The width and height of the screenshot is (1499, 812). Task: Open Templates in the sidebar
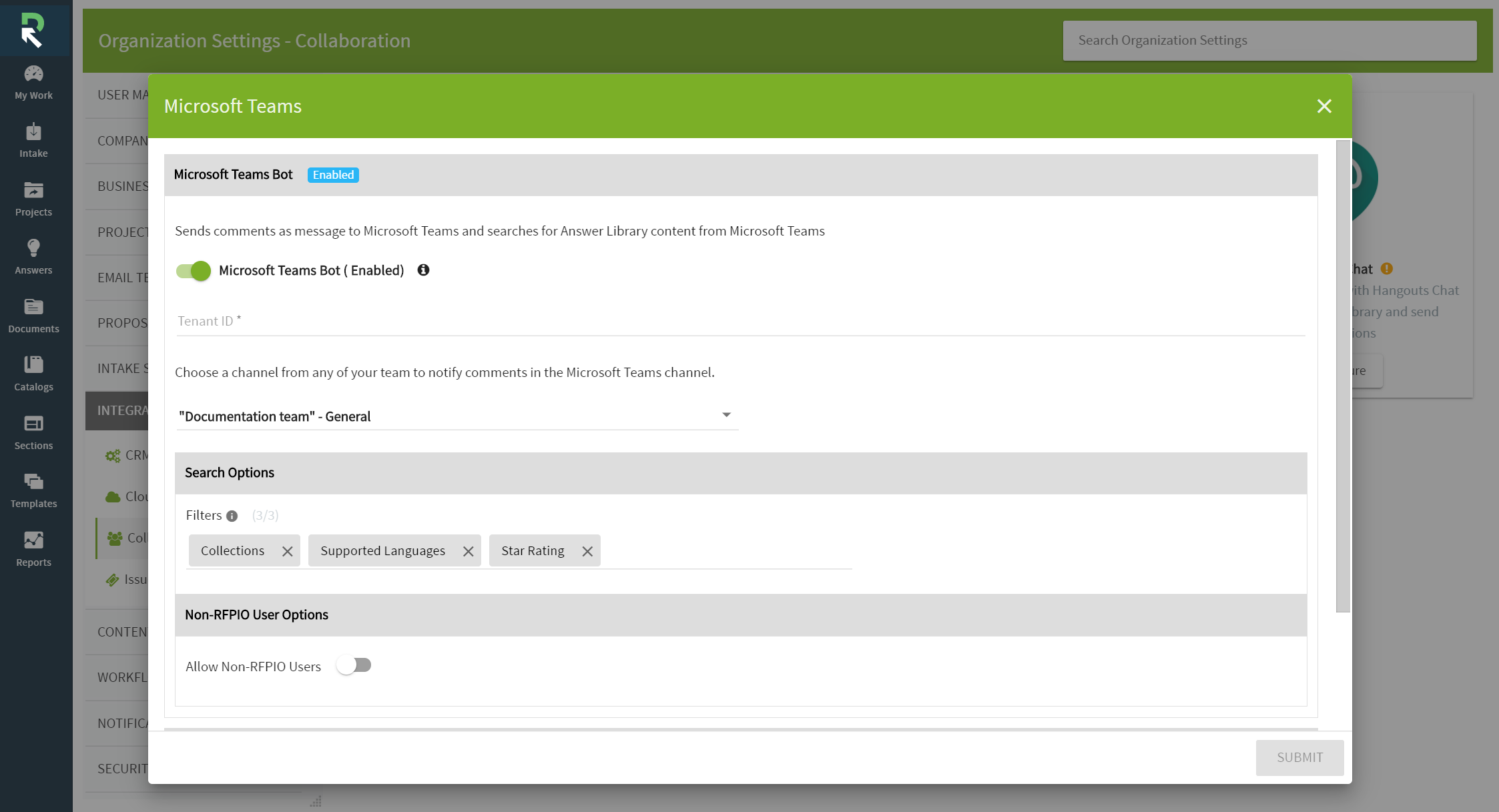(x=33, y=490)
